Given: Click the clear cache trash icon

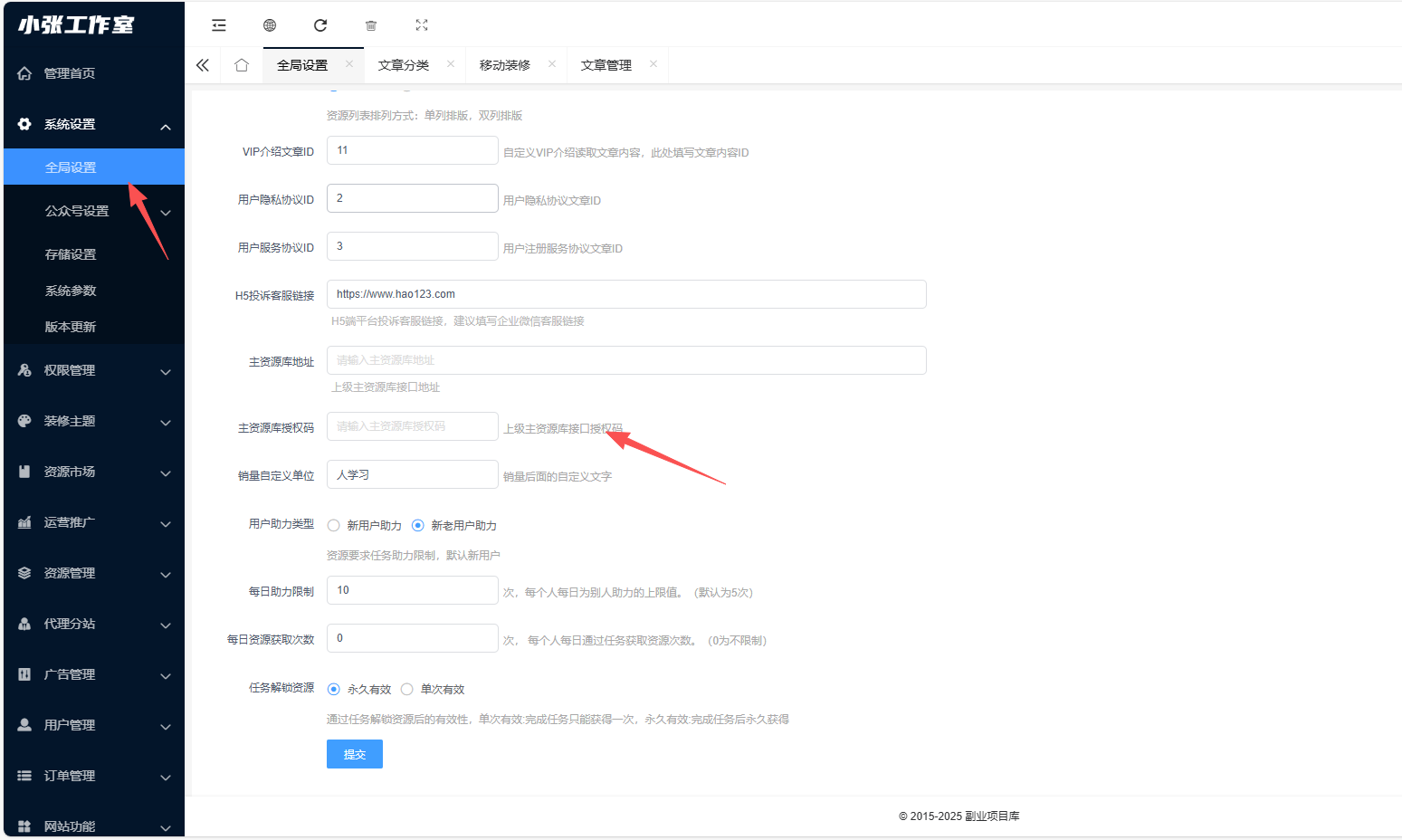Looking at the screenshot, I should pos(370,24).
